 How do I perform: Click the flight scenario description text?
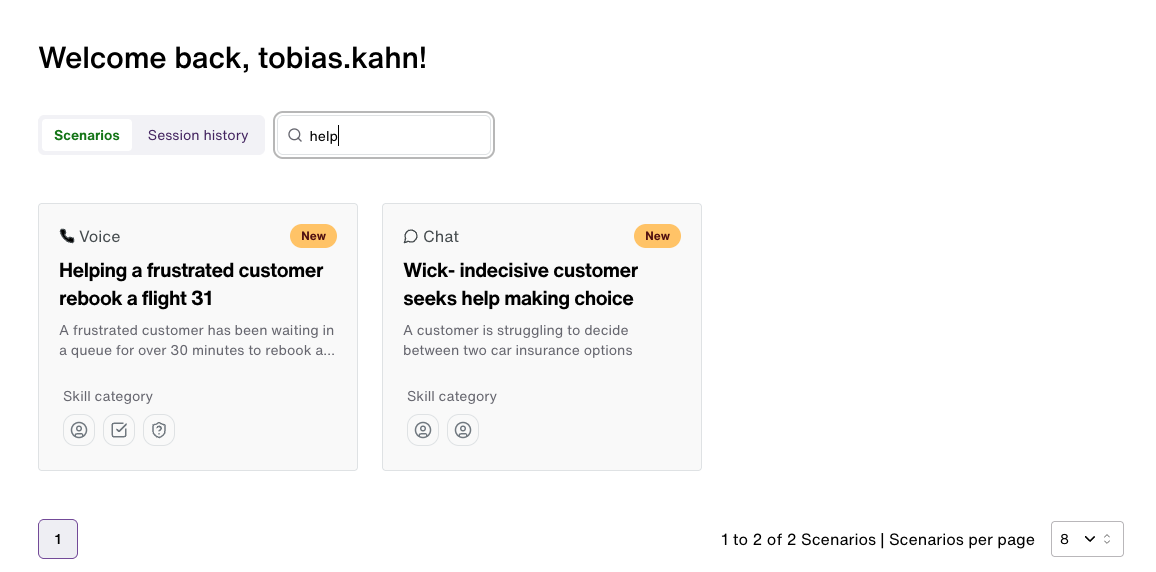pyautogui.click(x=197, y=340)
